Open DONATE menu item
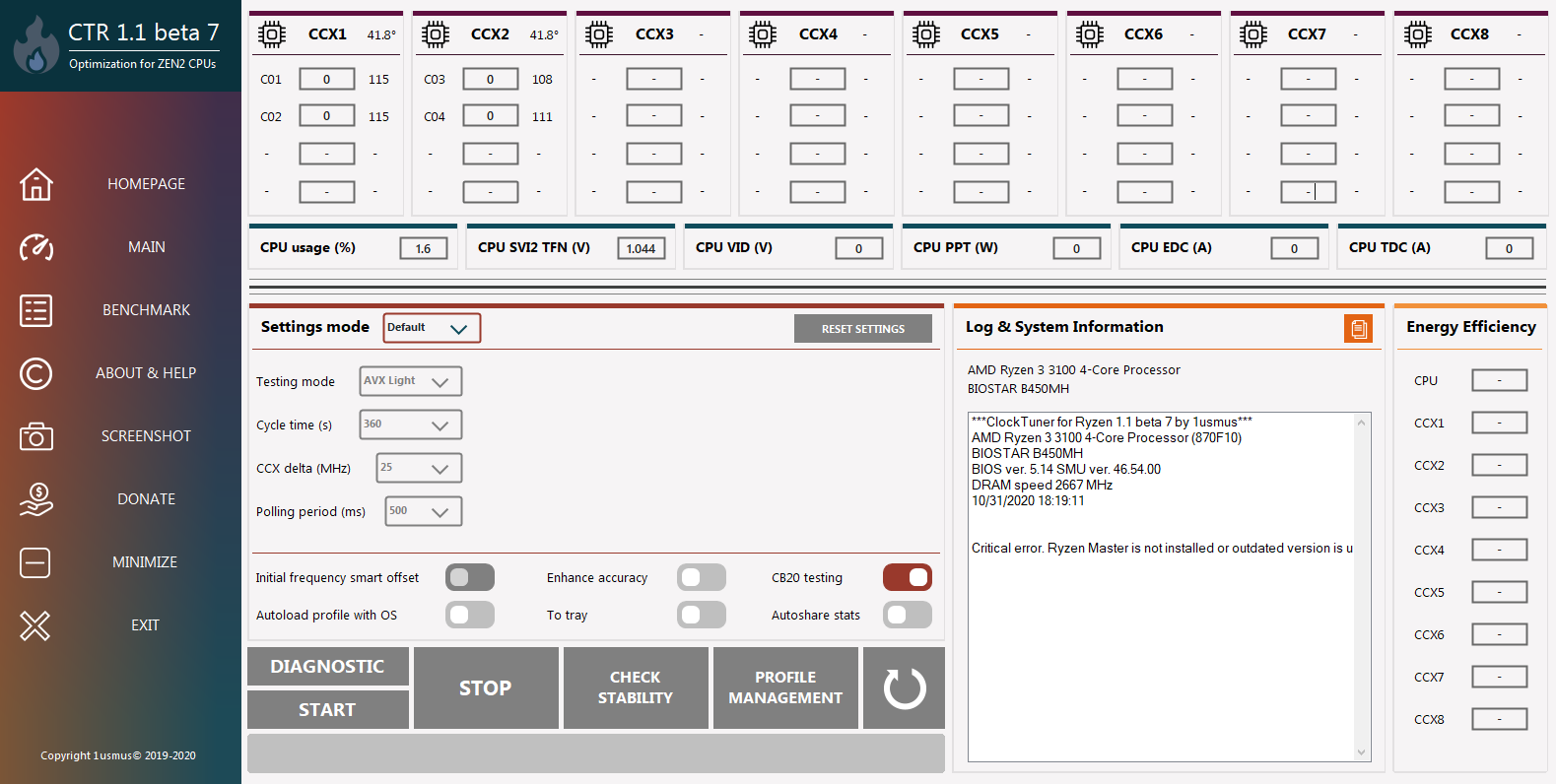The width and height of the screenshot is (1556, 784). point(146,499)
